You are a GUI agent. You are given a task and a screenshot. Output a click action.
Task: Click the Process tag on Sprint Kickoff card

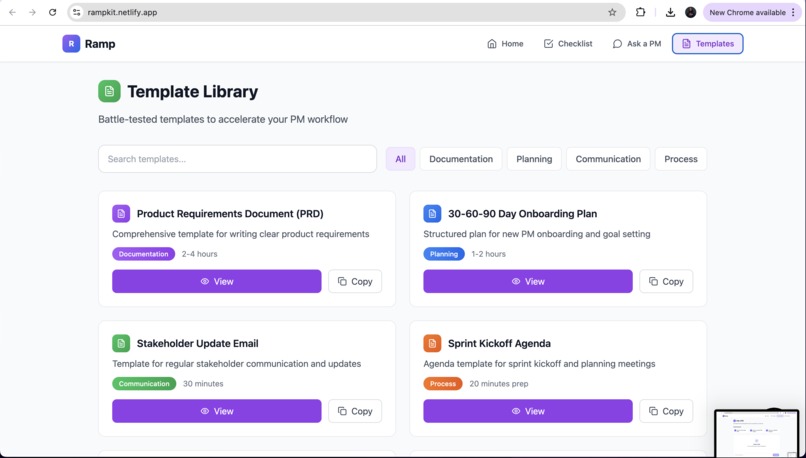point(443,383)
